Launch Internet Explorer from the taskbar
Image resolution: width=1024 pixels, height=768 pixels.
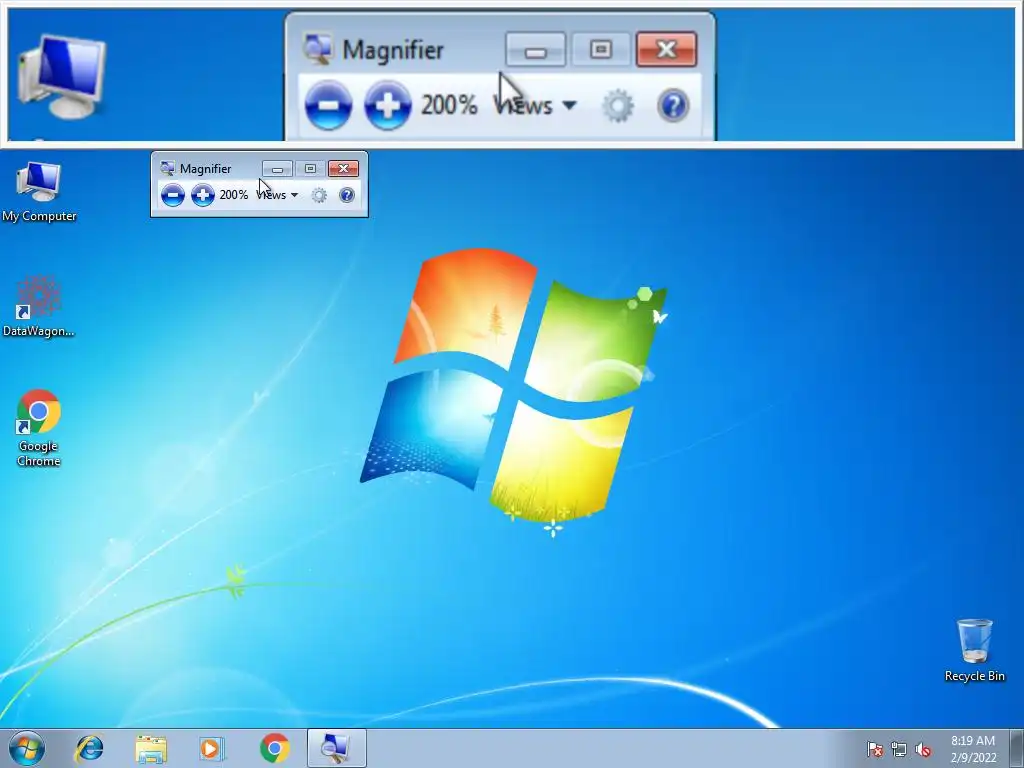point(89,748)
